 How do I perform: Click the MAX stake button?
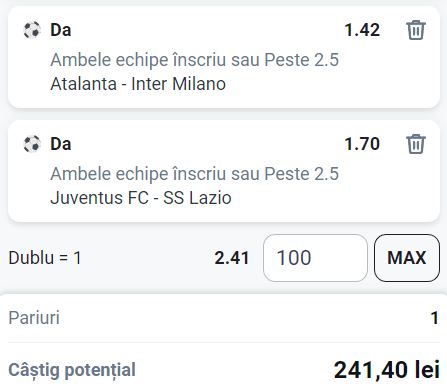point(407,258)
